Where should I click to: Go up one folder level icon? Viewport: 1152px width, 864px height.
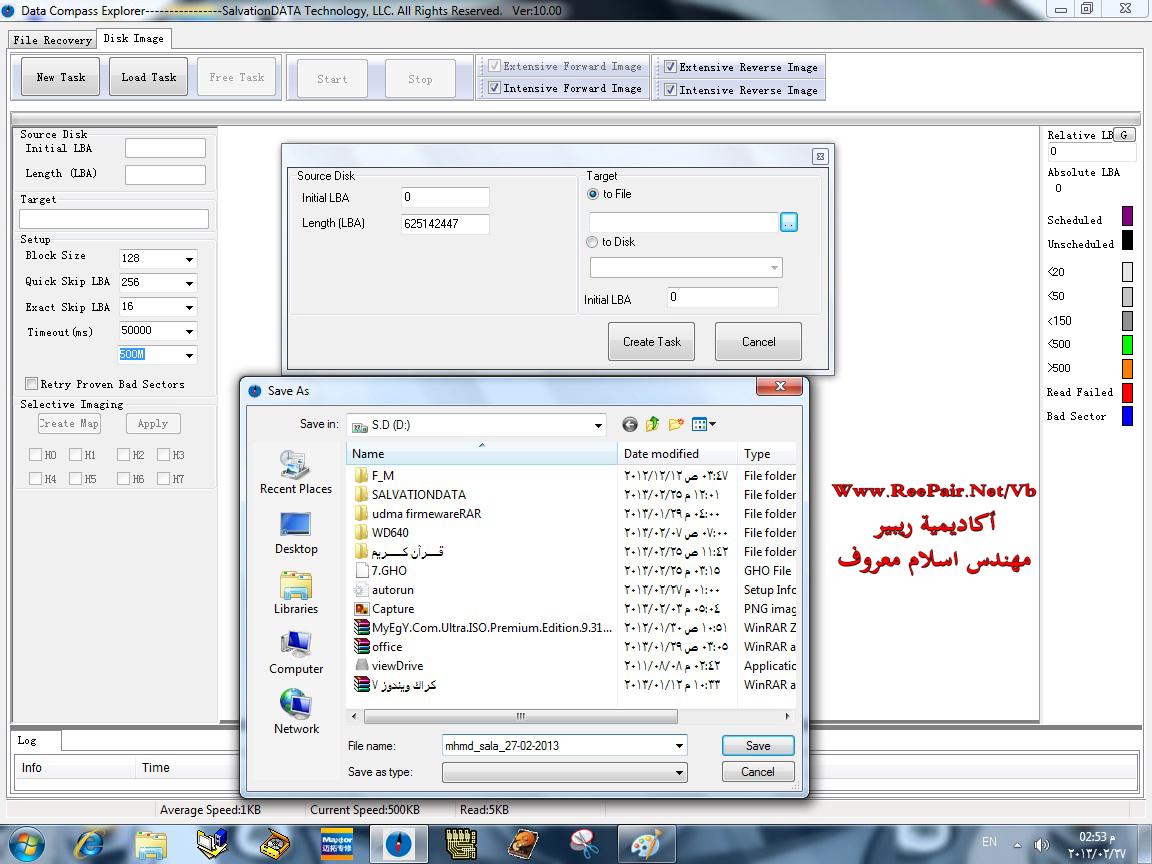pyautogui.click(x=652, y=424)
